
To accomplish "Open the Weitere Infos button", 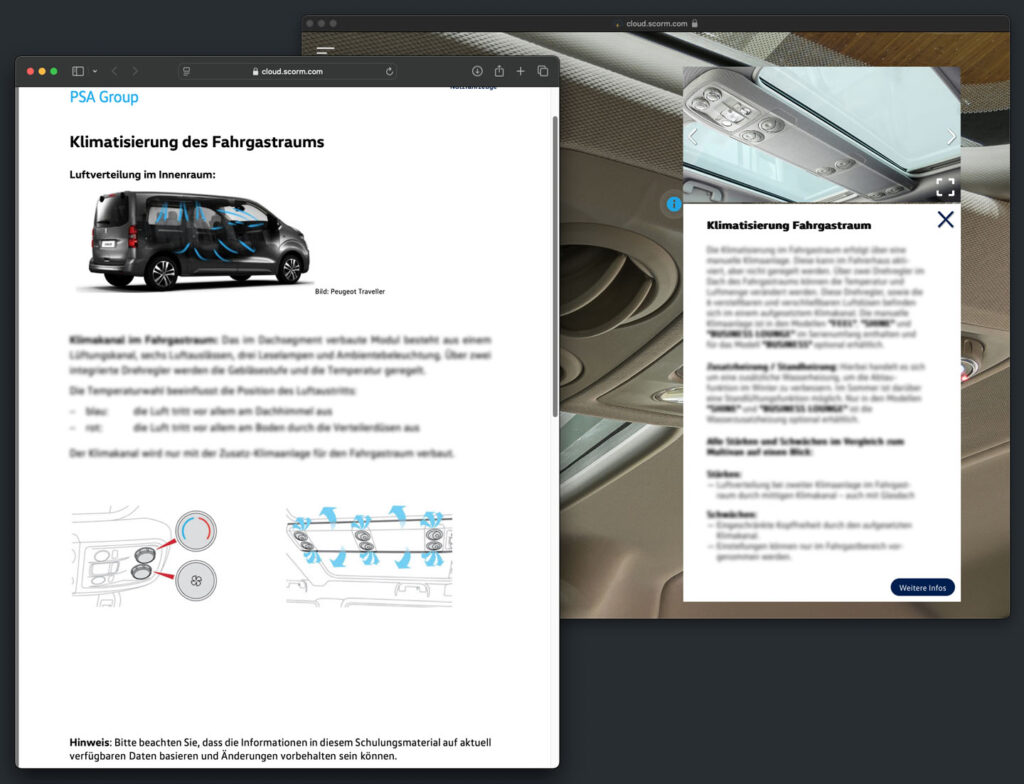I will coord(922,587).
